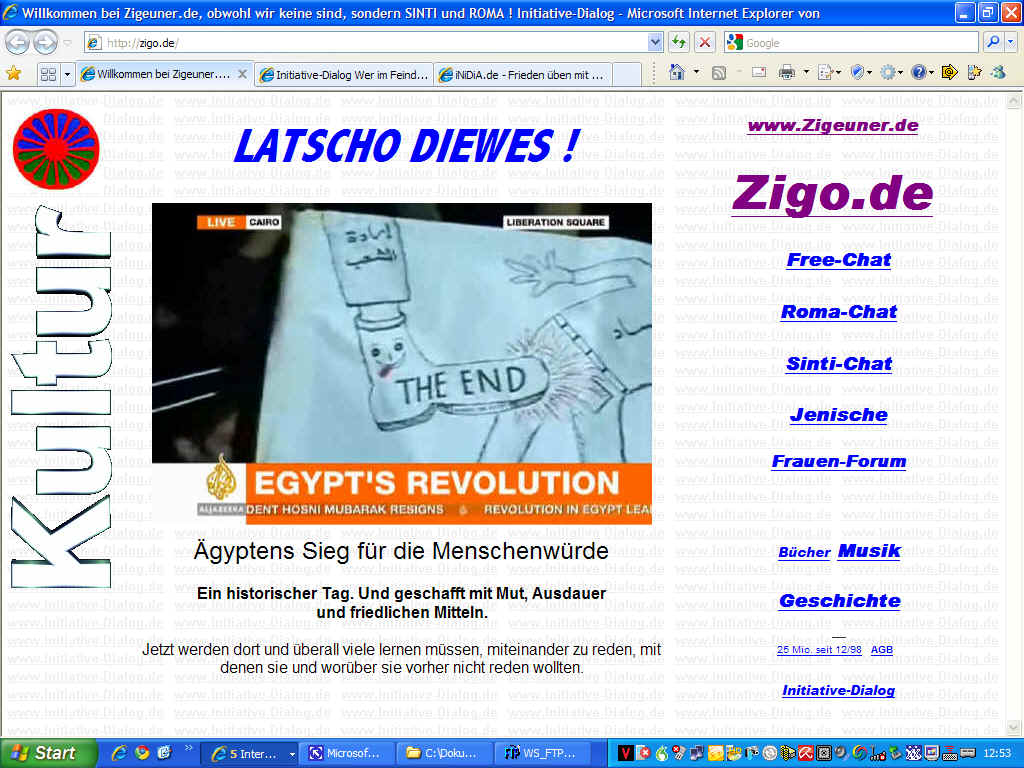Open the Start menu

tap(48, 754)
